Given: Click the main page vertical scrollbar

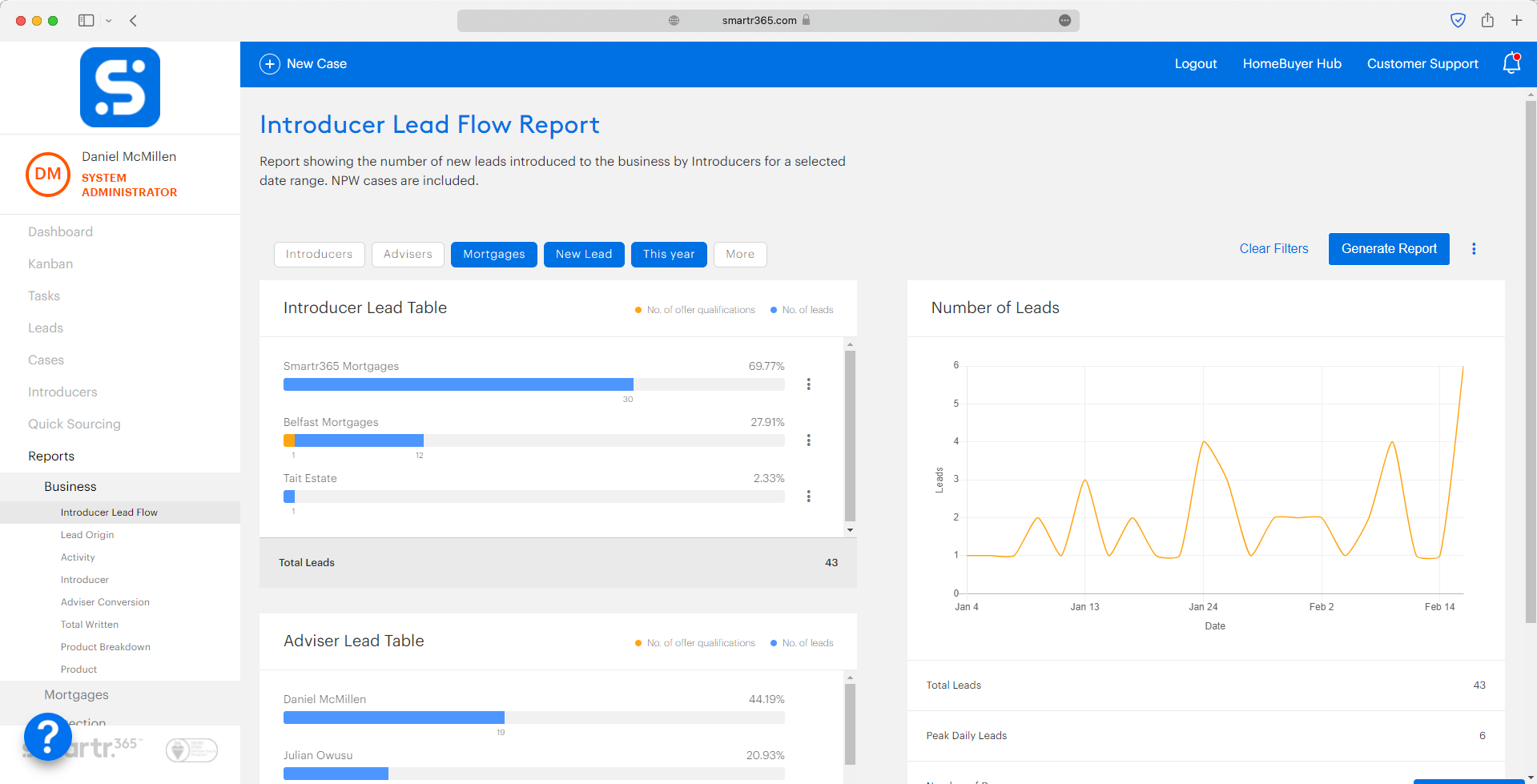Looking at the screenshot, I should pos(1531,360).
